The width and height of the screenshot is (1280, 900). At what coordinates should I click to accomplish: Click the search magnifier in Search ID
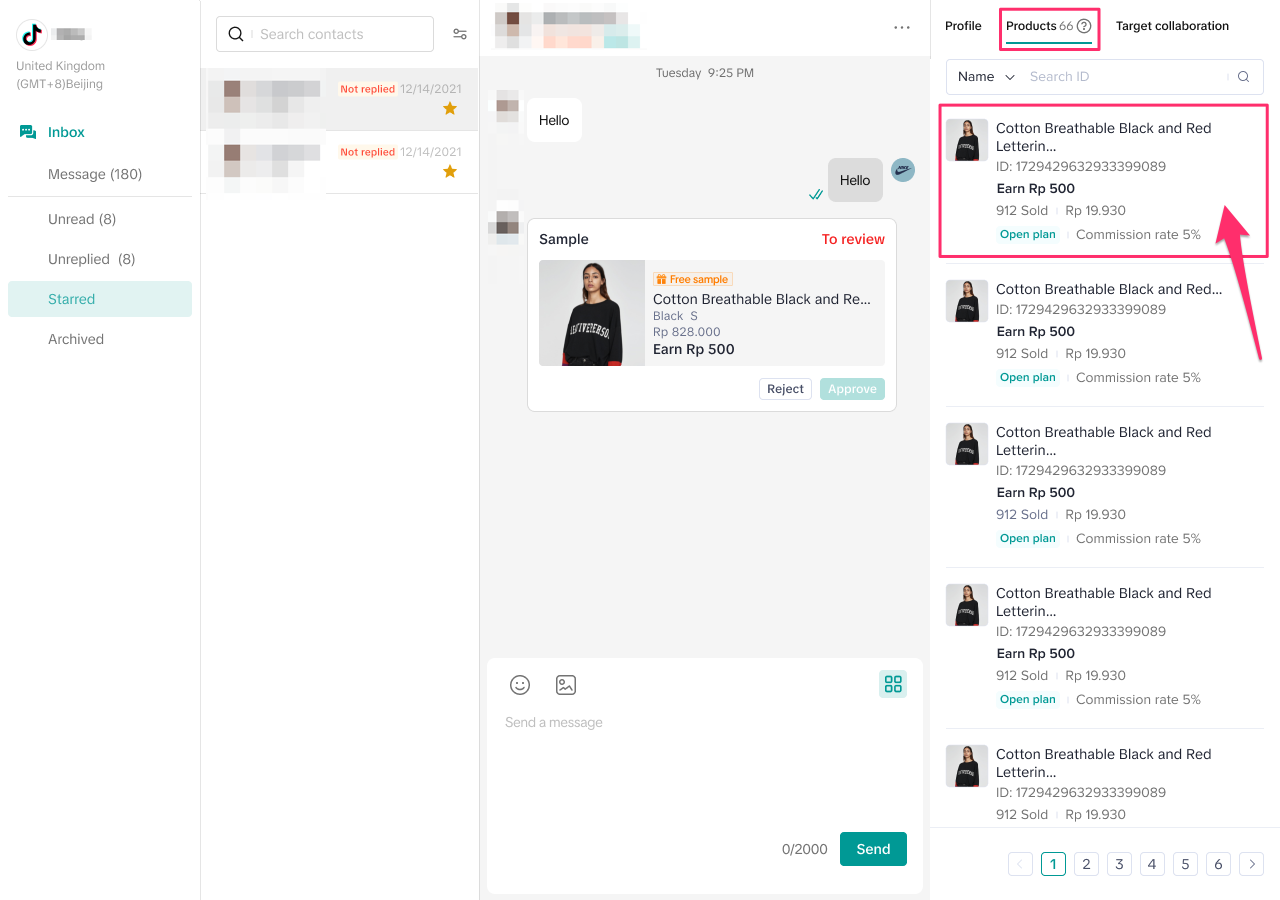tap(1243, 77)
